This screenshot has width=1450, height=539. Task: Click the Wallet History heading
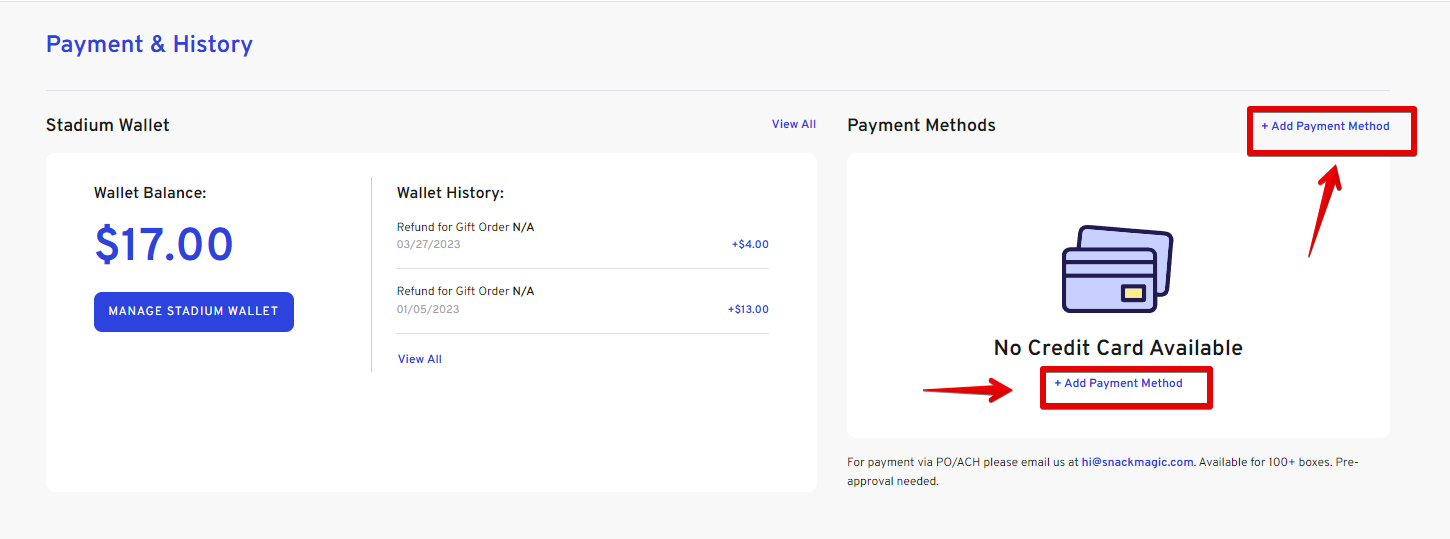[450, 192]
